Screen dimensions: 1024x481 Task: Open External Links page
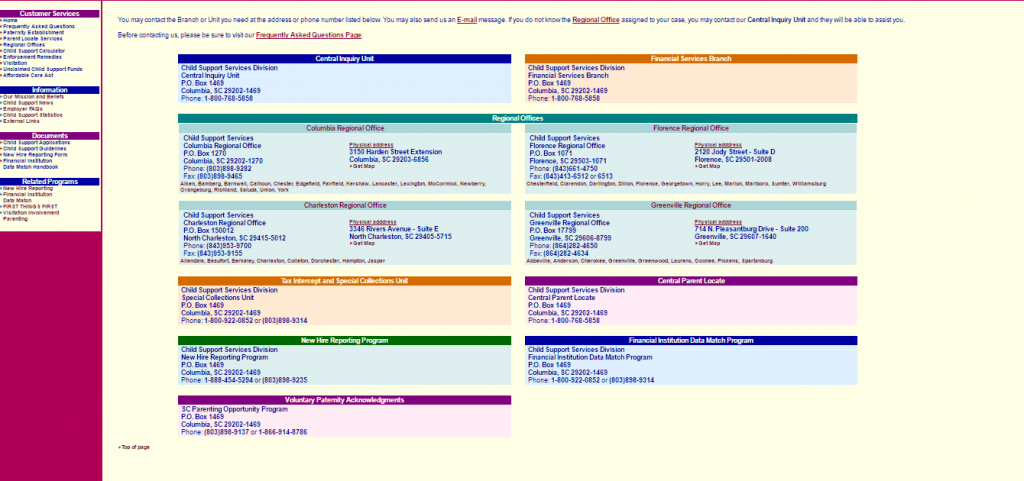pos(21,121)
